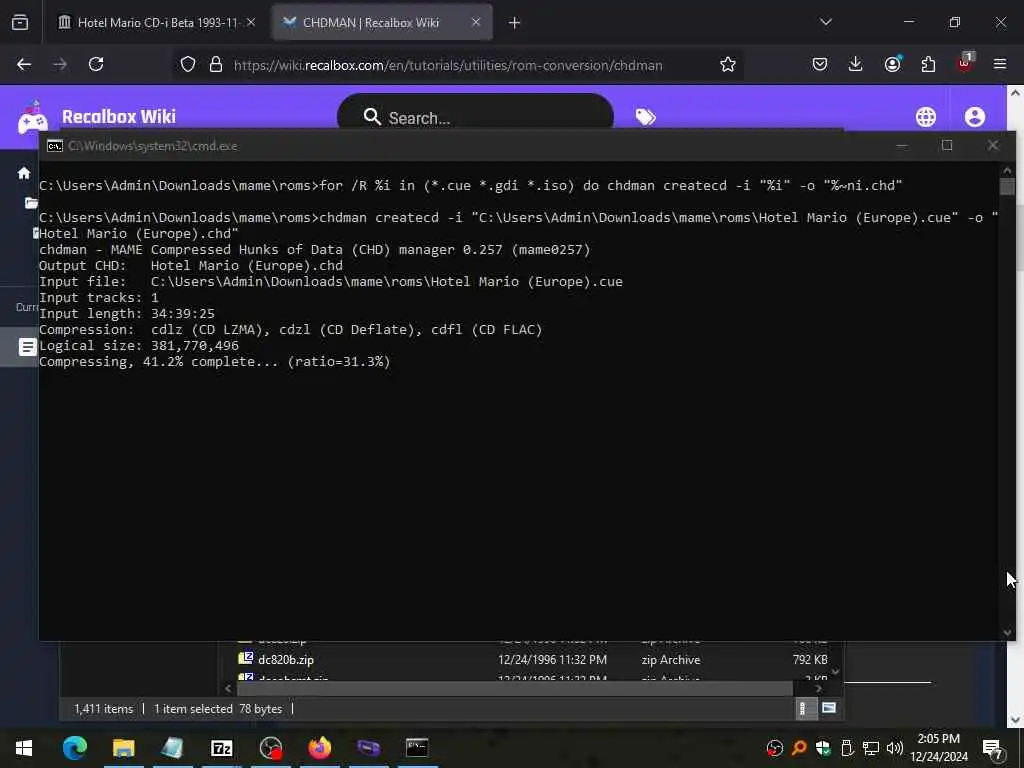
Task: Open Windows Start menu
Action: point(24,748)
